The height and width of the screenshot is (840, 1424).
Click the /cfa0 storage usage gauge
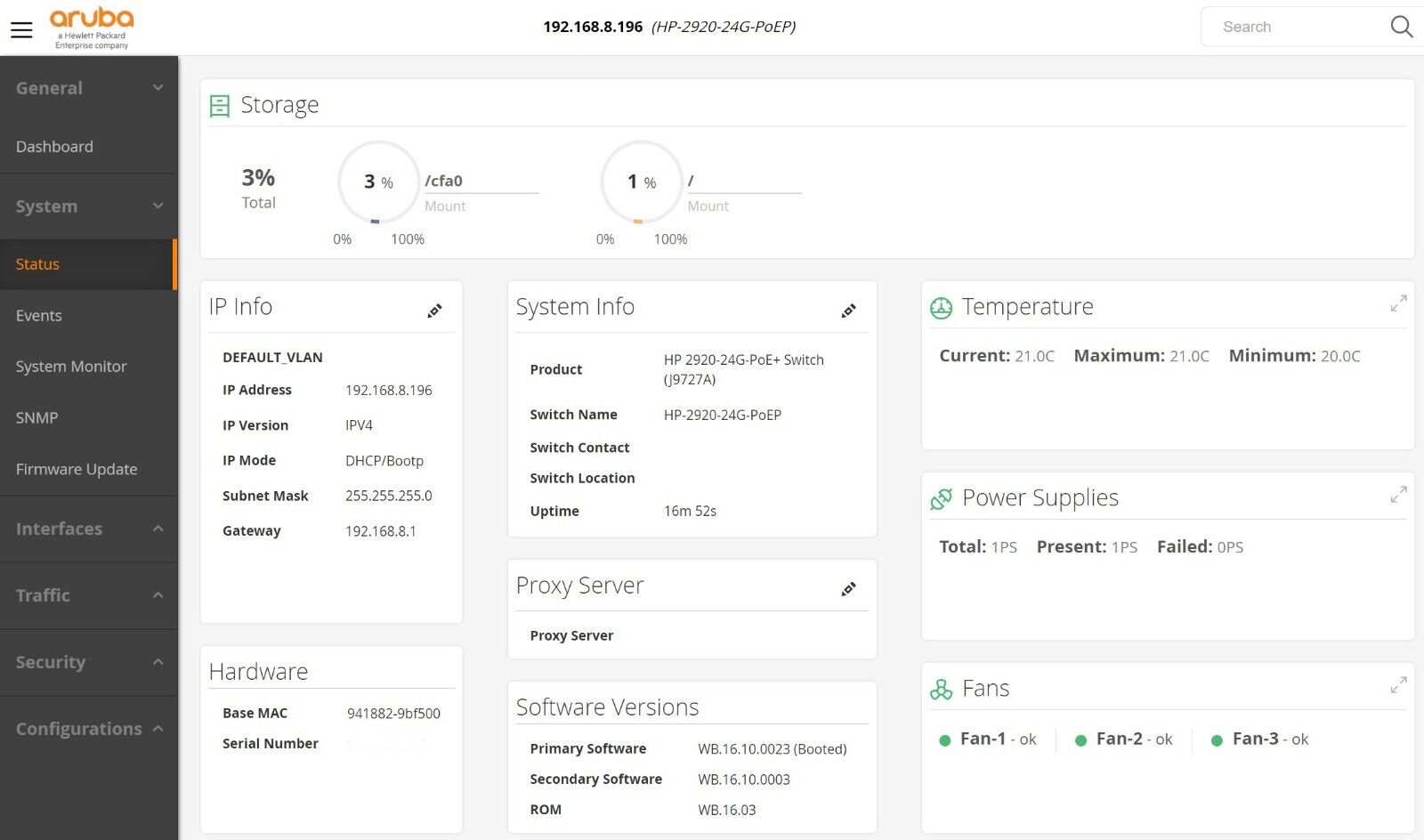(378, 182)
